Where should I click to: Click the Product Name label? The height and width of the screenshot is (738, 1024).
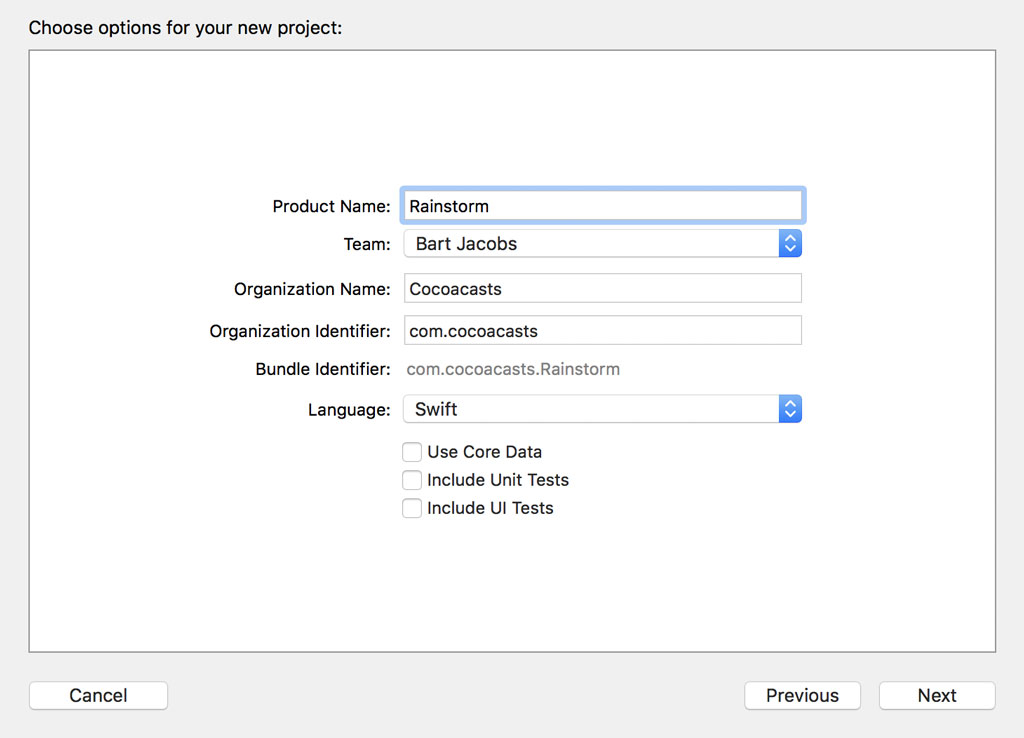click(x=331, y=206)
